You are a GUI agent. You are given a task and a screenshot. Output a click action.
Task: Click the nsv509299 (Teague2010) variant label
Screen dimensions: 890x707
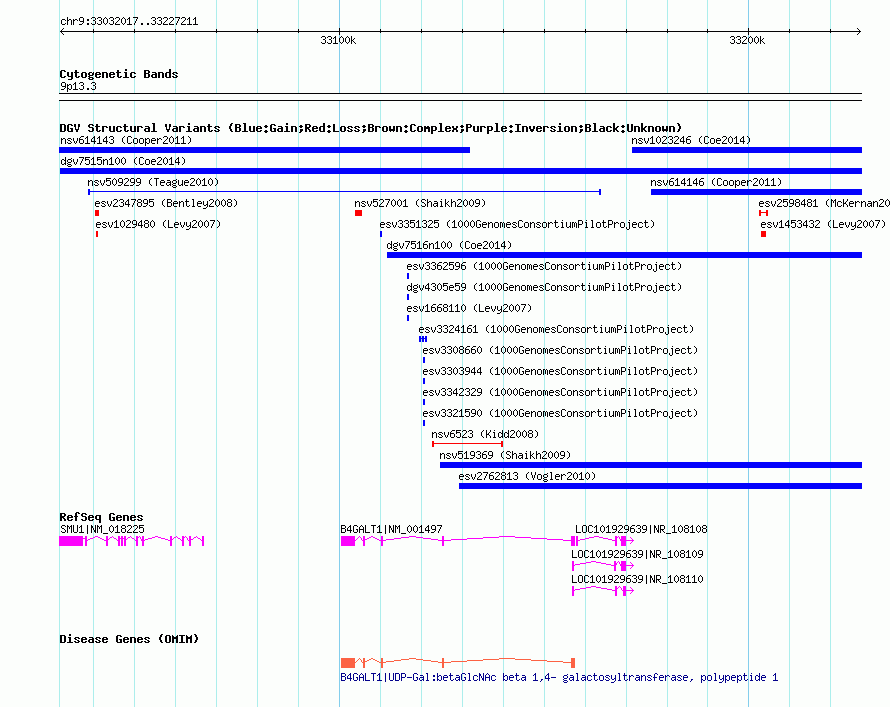click(153, 182)
